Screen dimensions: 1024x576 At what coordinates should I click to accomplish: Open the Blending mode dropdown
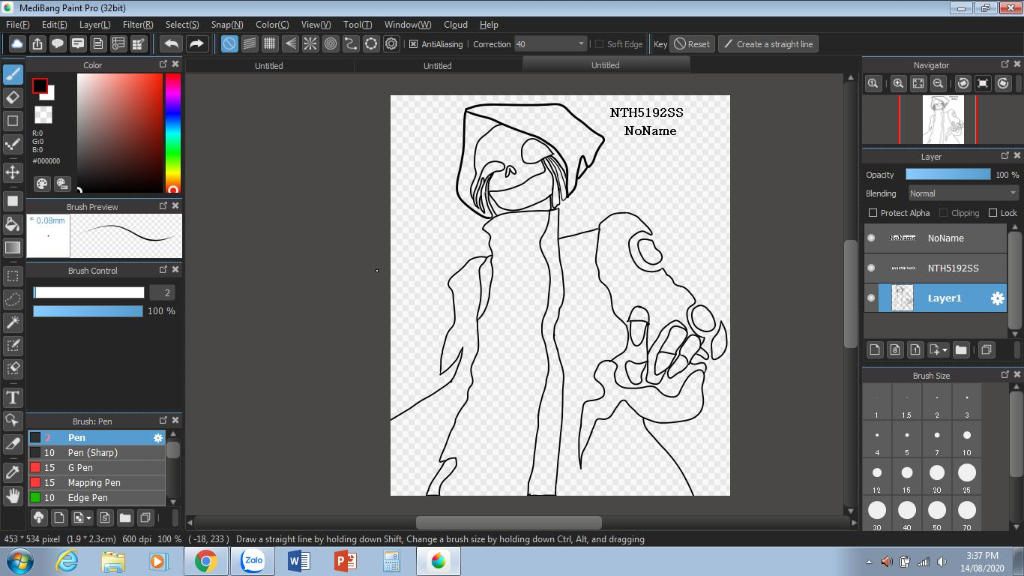(963, 194)
